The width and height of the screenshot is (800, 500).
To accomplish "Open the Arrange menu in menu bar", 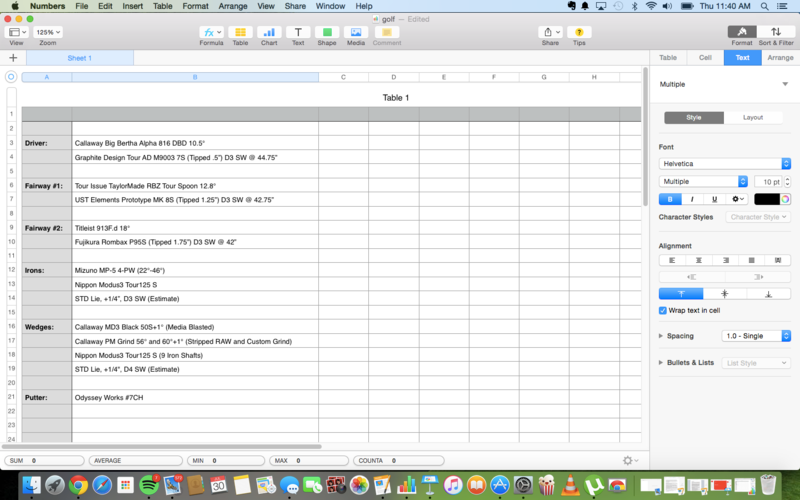I will click(233, 6).
